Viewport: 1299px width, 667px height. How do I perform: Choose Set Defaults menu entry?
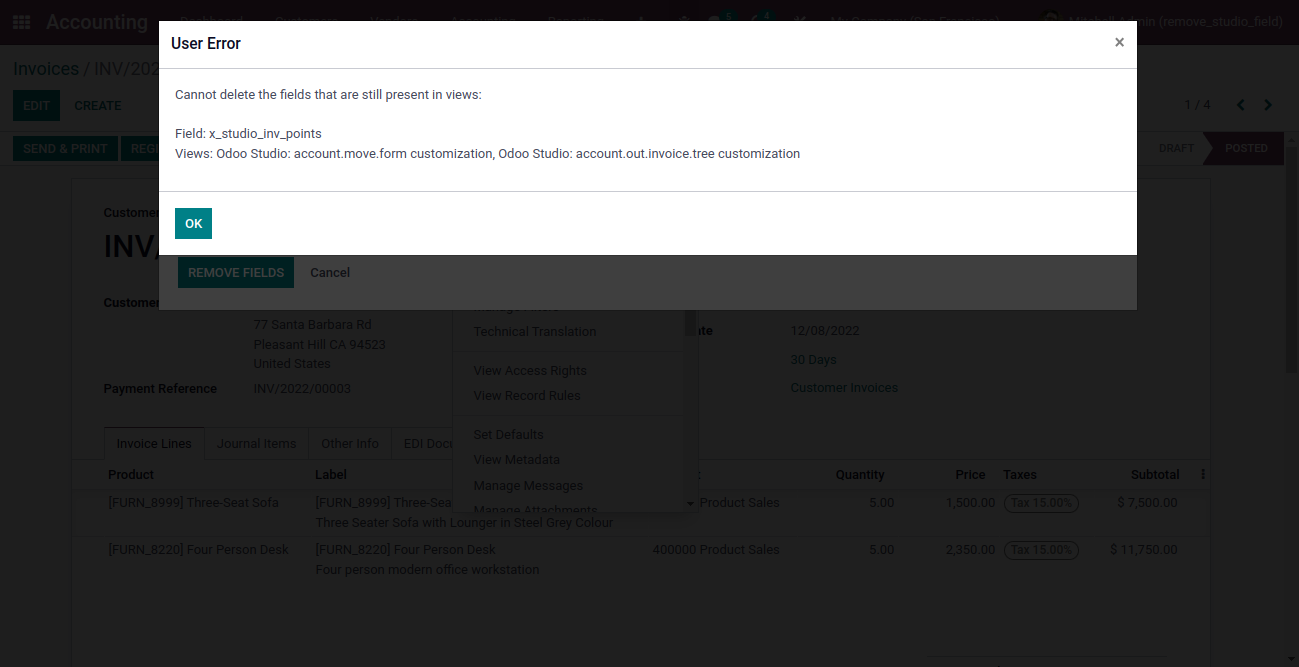(x=508, y=434)
